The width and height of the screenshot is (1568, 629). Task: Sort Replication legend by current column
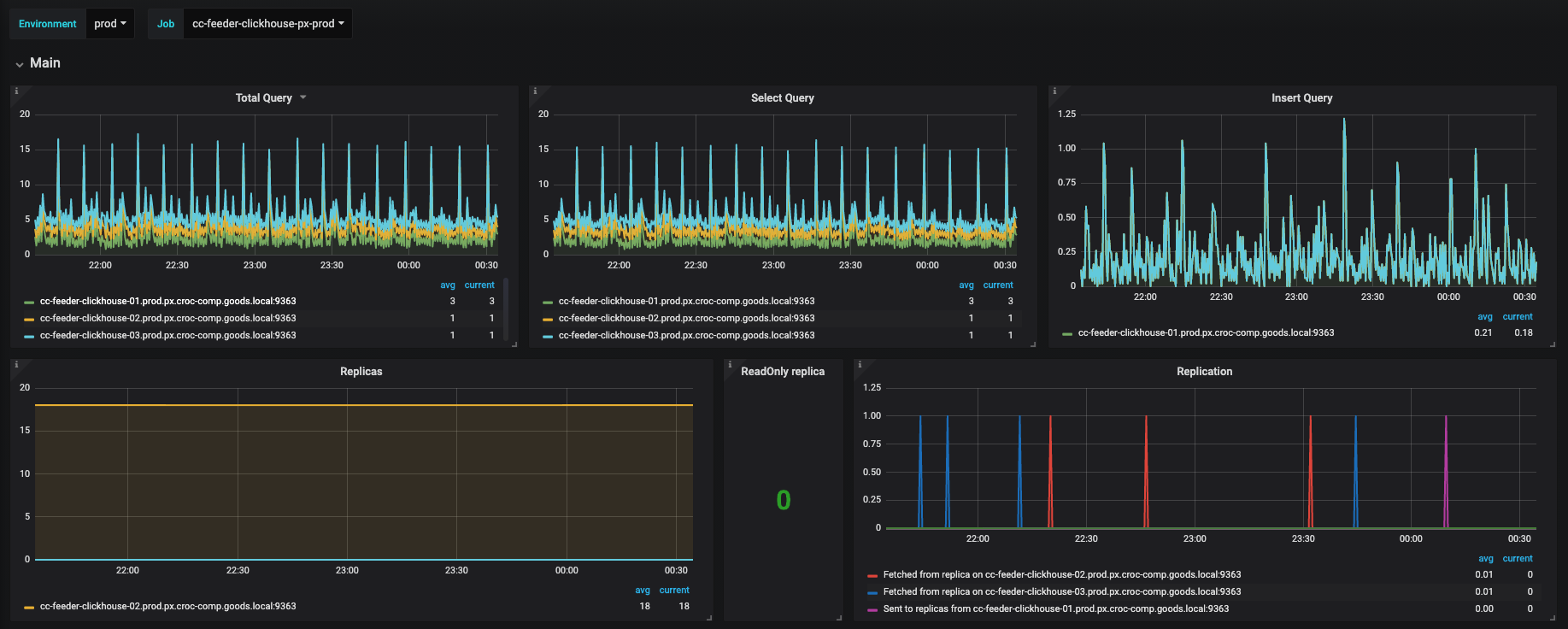click(x=1518, y=559)
